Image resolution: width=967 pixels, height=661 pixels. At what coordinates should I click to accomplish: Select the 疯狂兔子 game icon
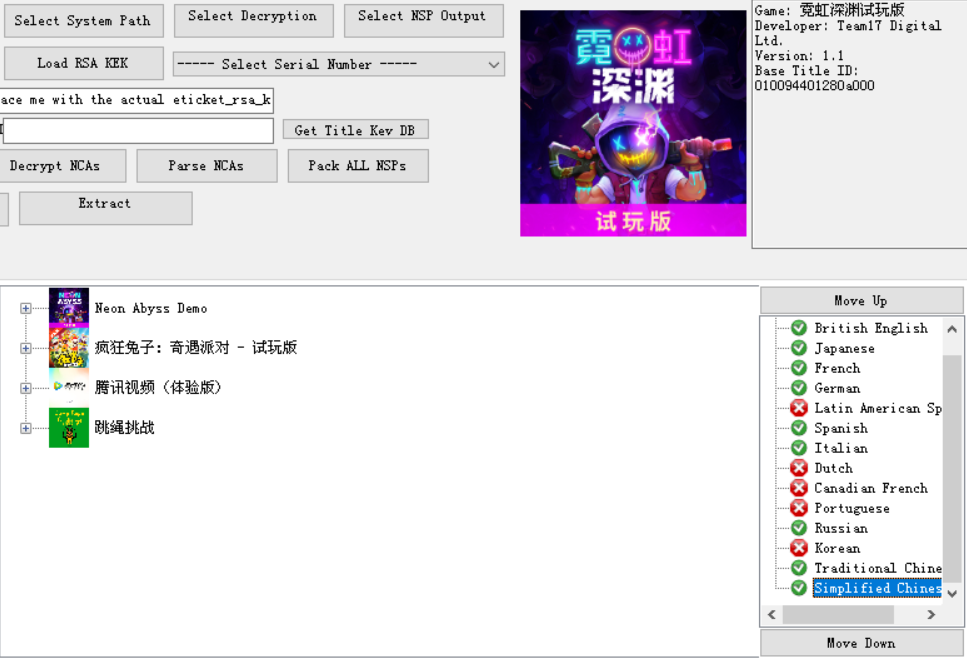(x=69, y=348)
